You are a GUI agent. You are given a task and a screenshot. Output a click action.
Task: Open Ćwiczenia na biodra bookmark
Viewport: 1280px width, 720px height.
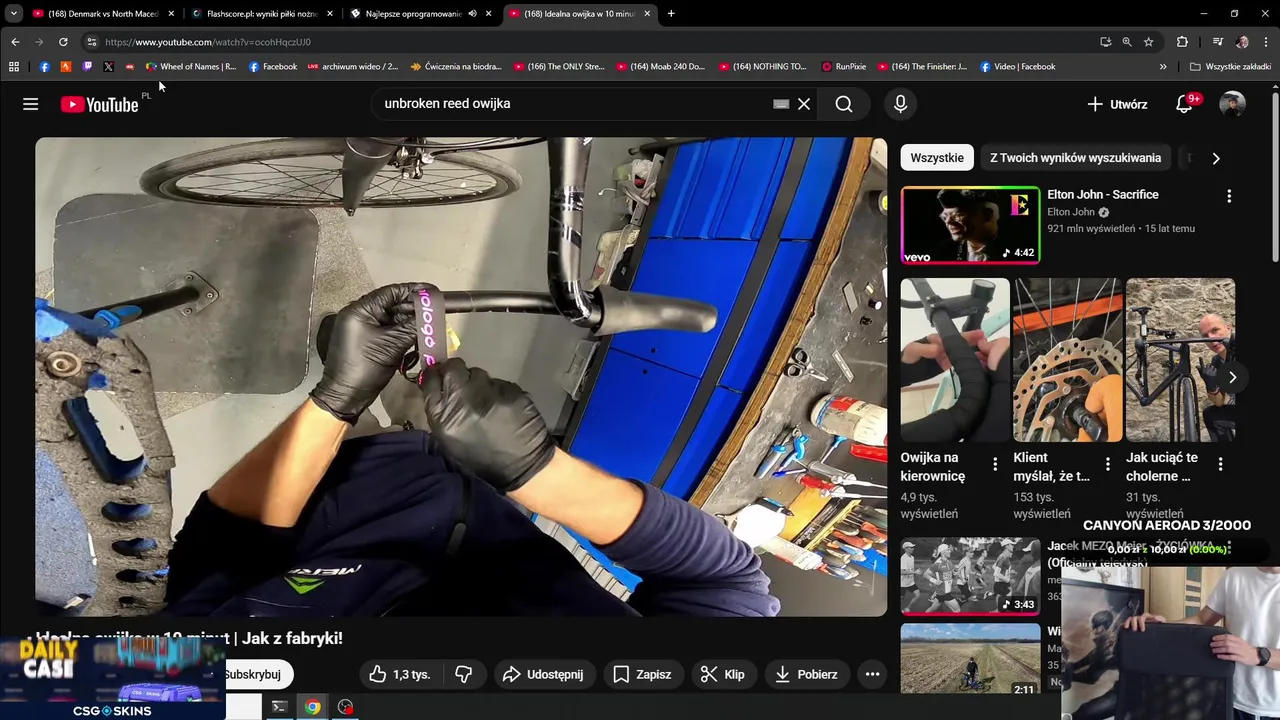[x=455, y=67]
